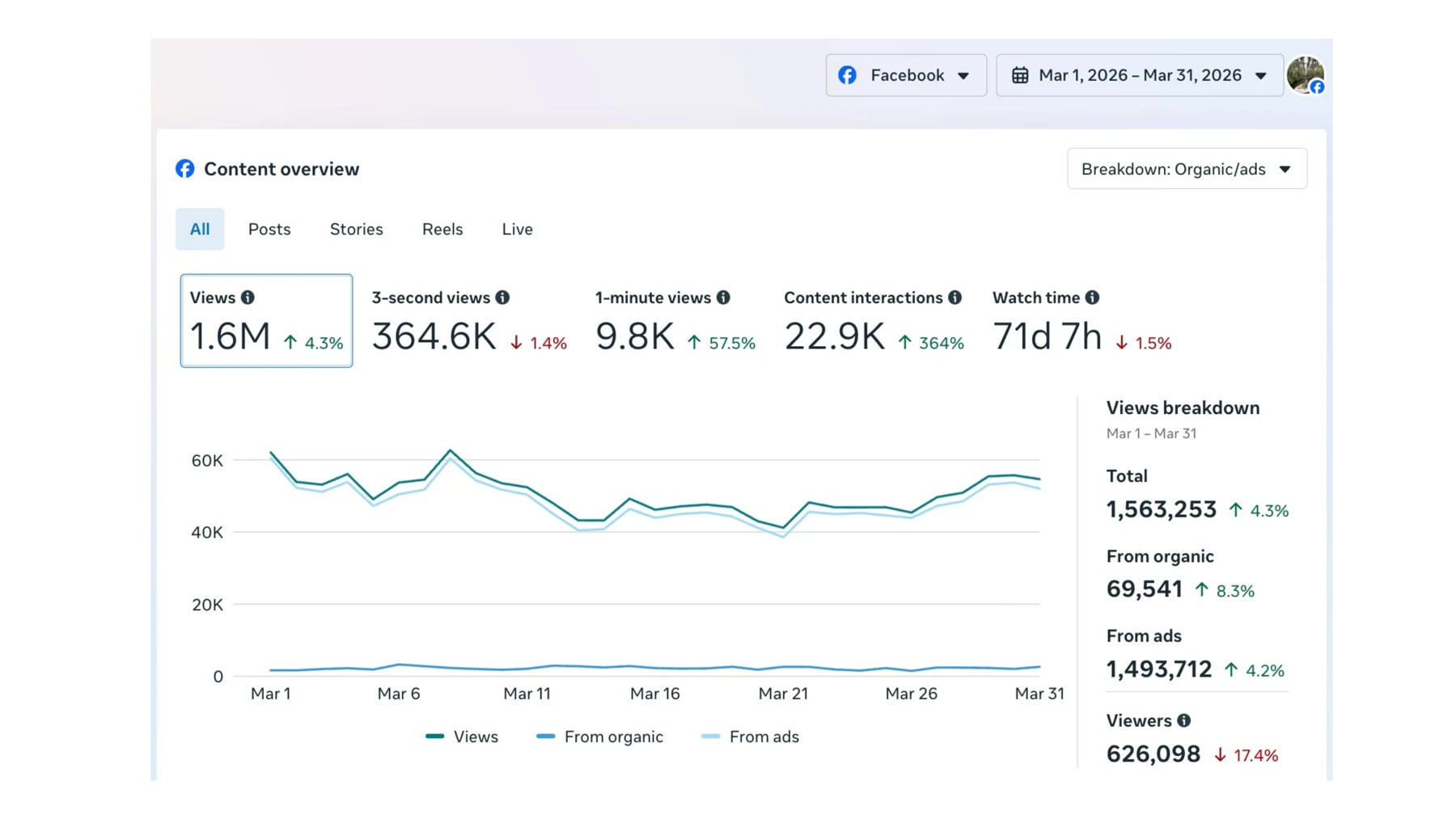Click the calendar icon in date selector
The image size is (1456, 819).
coord(1020,75)
